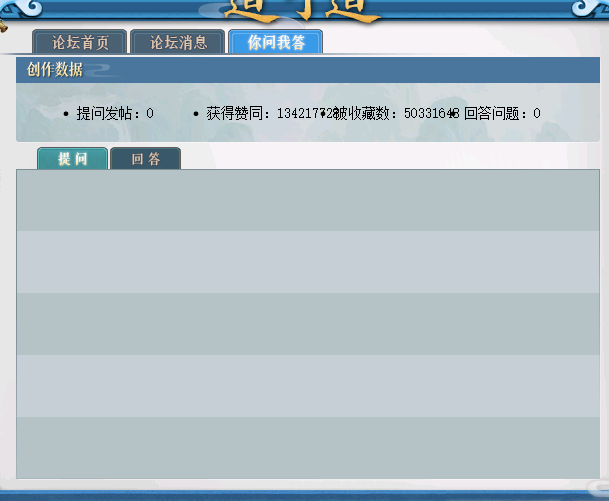Screen dimensions: 609x501
Task: Click the bullet before 提问发帖
Action: pyautogui.click(x=66, y=114)
